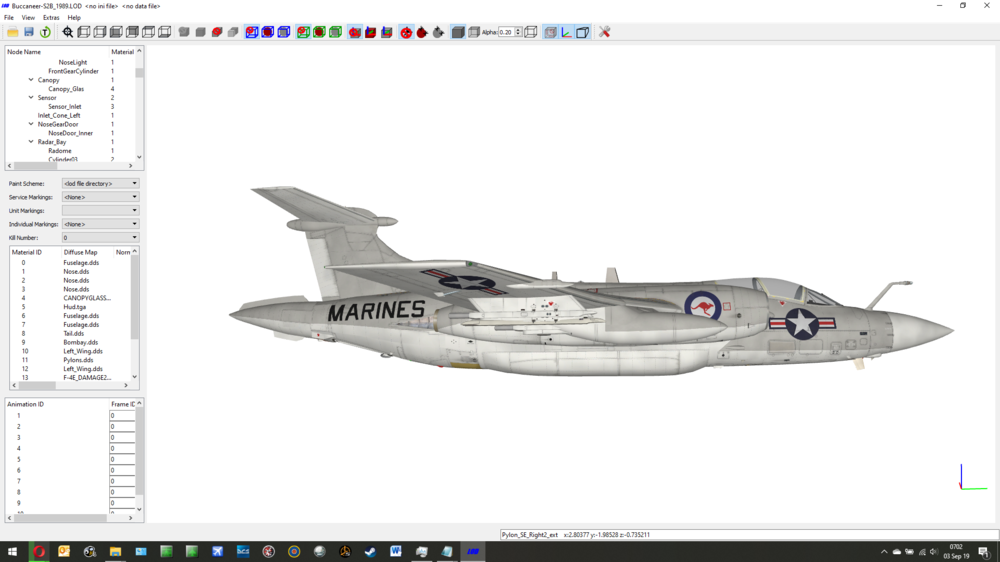This screenshot has width=1000, height=562.
Task: Open File Explorer from taskbar
Action: coord(115,552)
